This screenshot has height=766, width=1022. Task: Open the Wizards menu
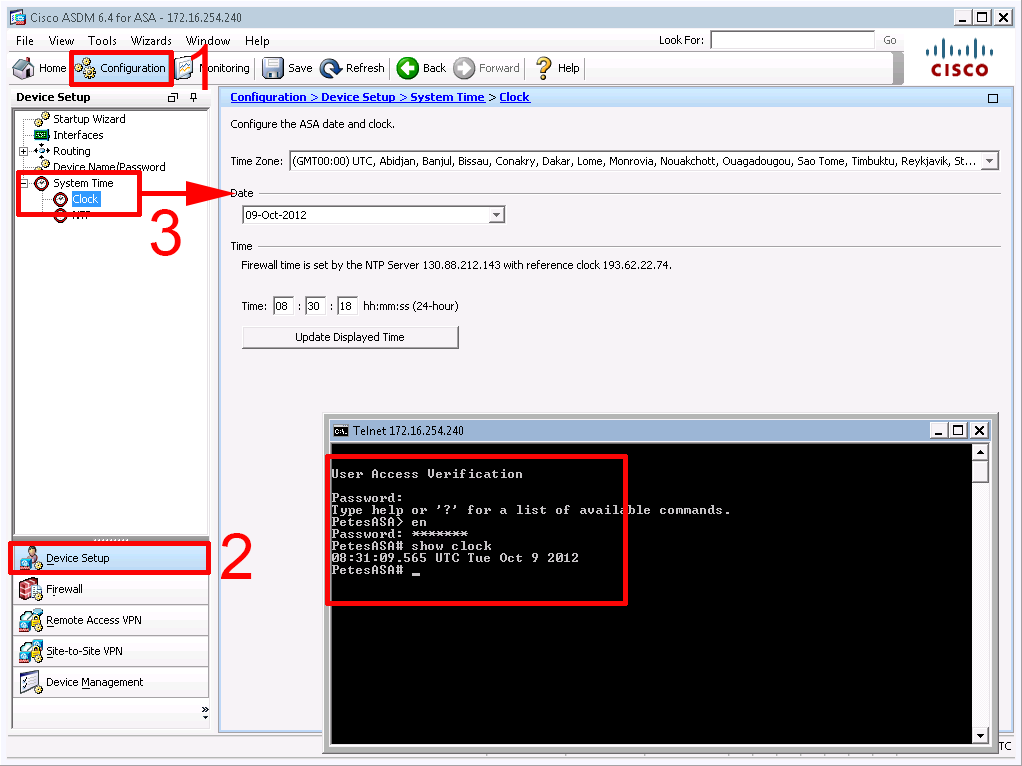coord(151,40)
